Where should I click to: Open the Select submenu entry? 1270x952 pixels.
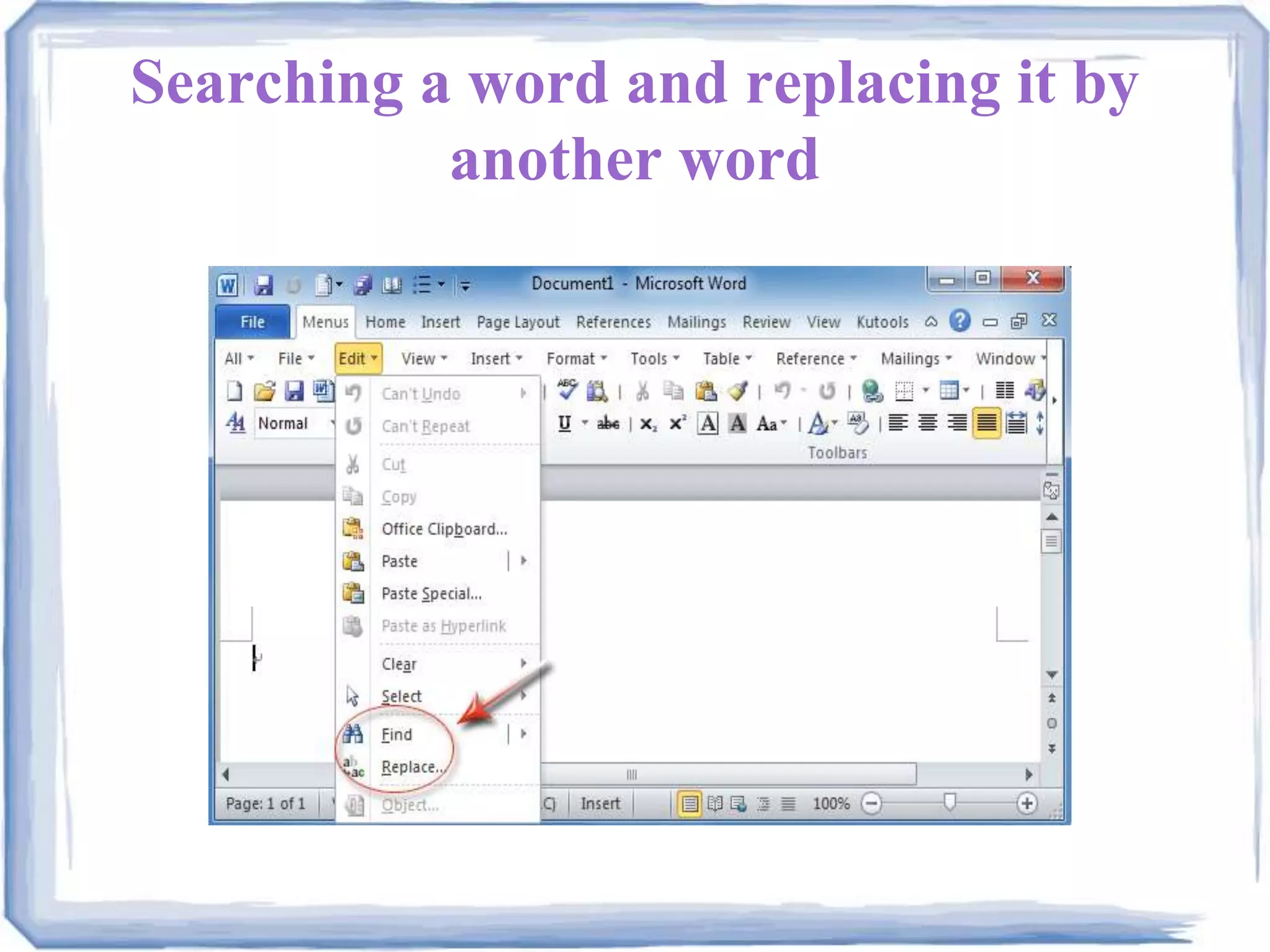(438, 697)
